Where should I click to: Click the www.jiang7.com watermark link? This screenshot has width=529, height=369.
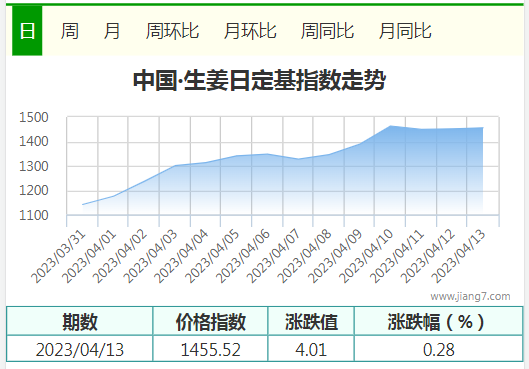(x=470, y=296)
